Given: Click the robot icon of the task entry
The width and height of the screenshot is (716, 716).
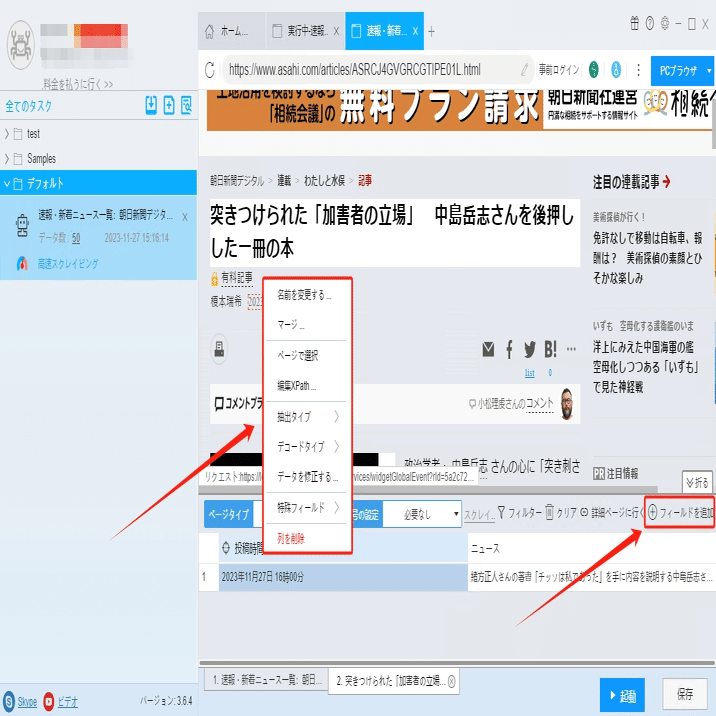Looking at the screenshot, I should pos(22,226).
